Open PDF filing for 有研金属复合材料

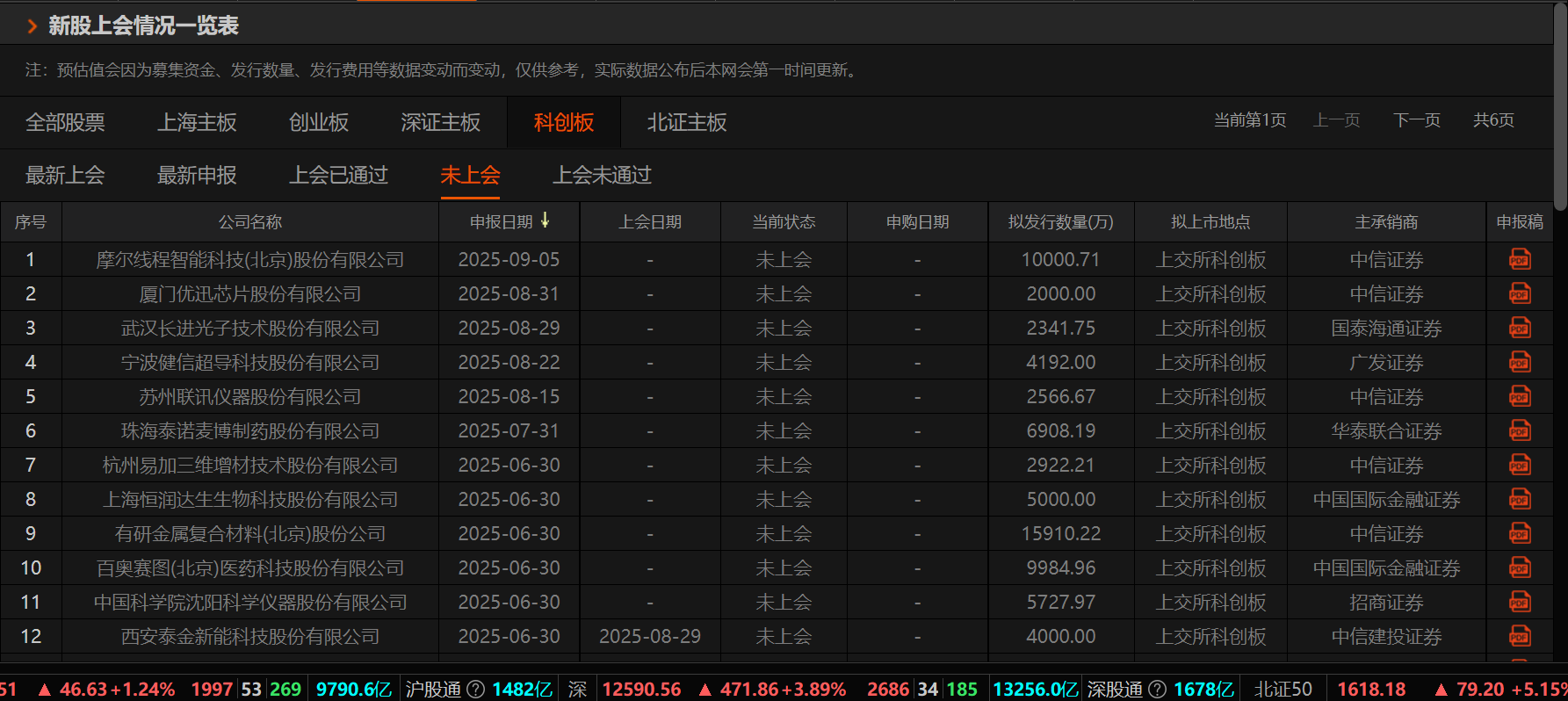pyautogui.click(x=1520, y=533)
